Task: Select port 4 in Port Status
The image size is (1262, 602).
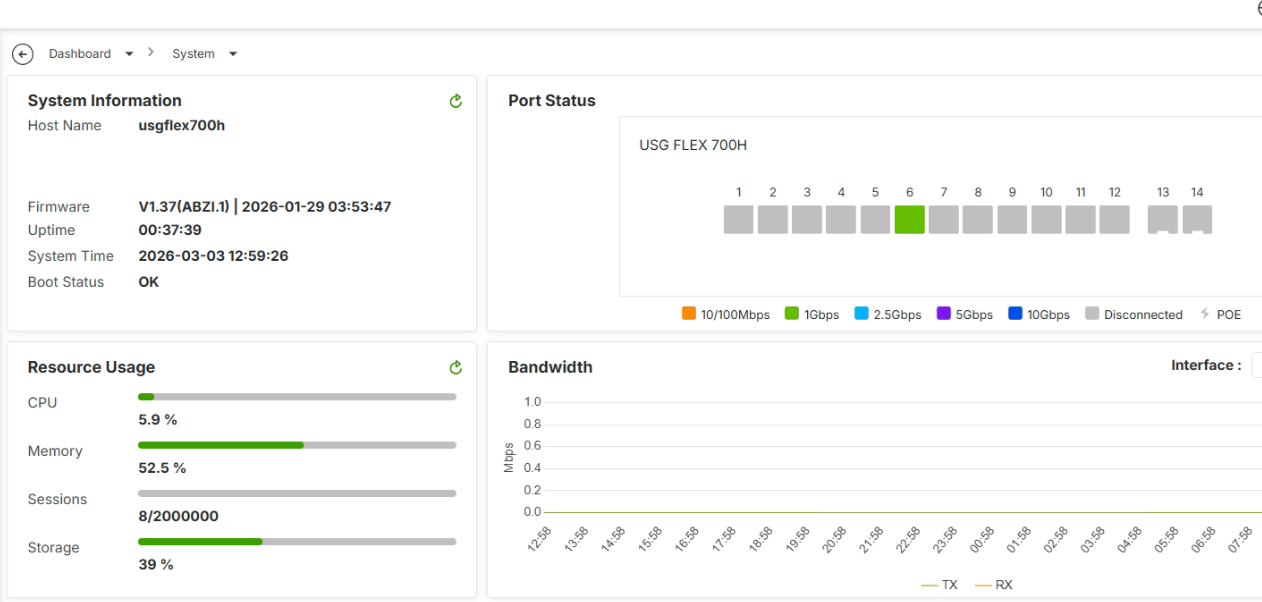Action: 841,220
